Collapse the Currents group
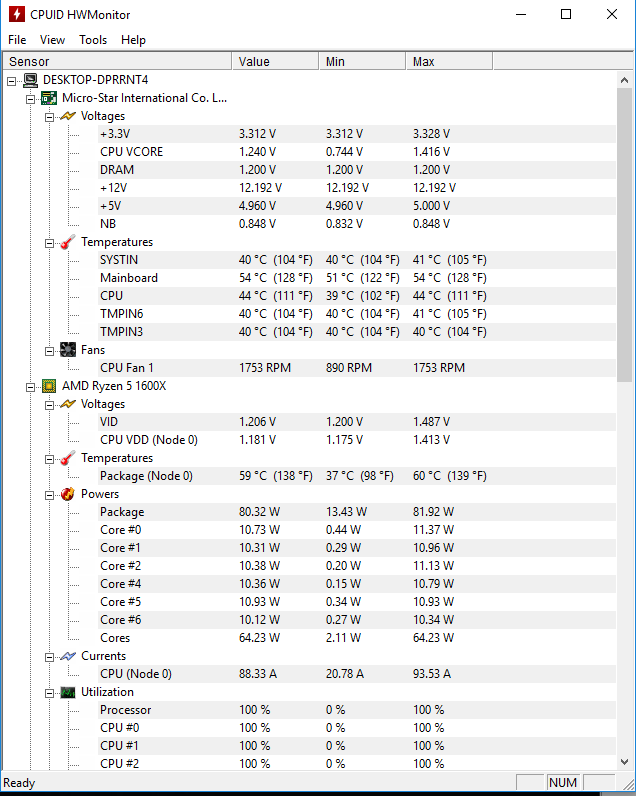This screenshot has width=636, height=796. (x=49, y=657)
